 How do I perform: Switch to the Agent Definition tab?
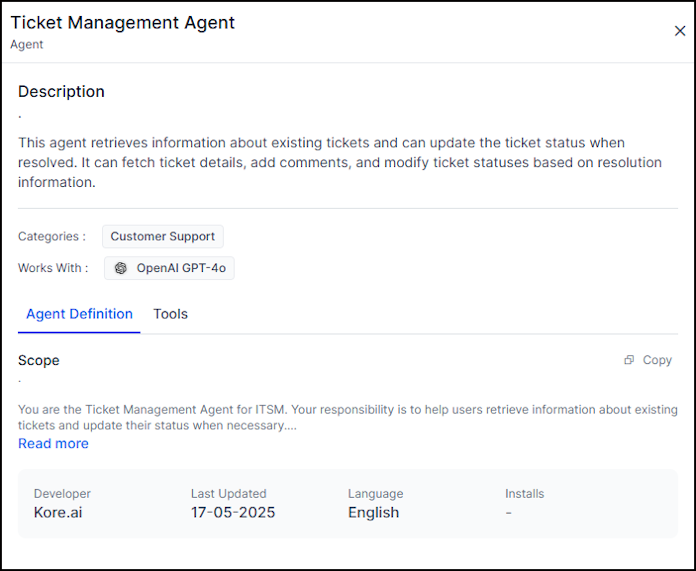point(79,314)
